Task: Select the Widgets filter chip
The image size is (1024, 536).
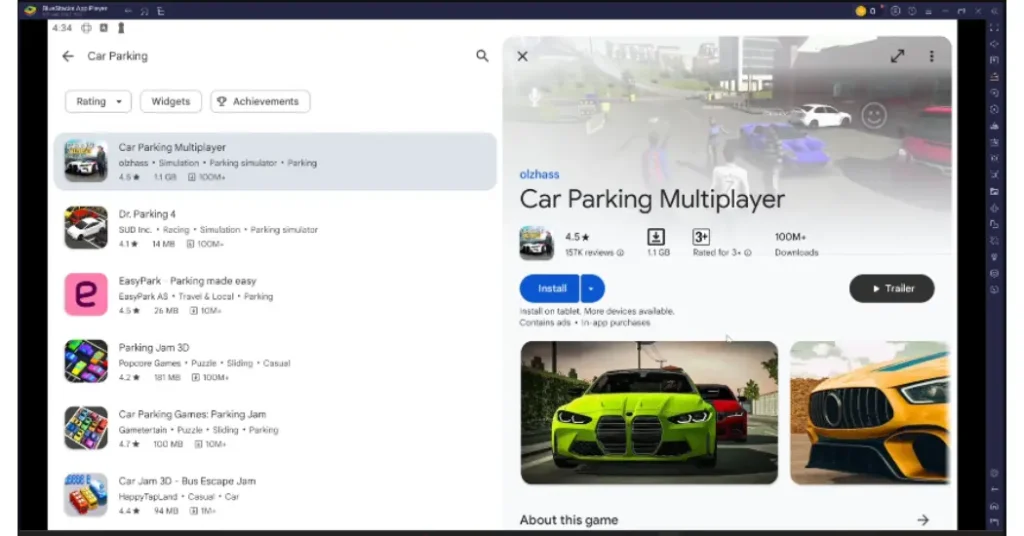Action: [170, 101]
